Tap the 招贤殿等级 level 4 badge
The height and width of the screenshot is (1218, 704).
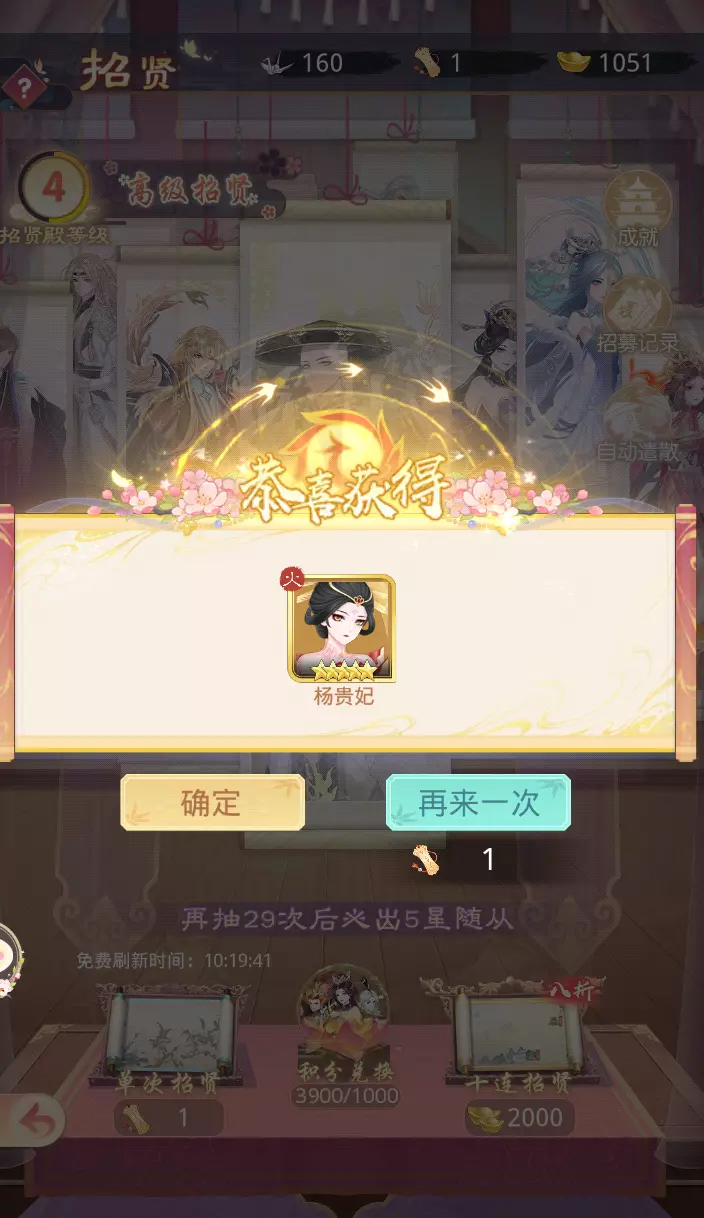click(53, 187)
